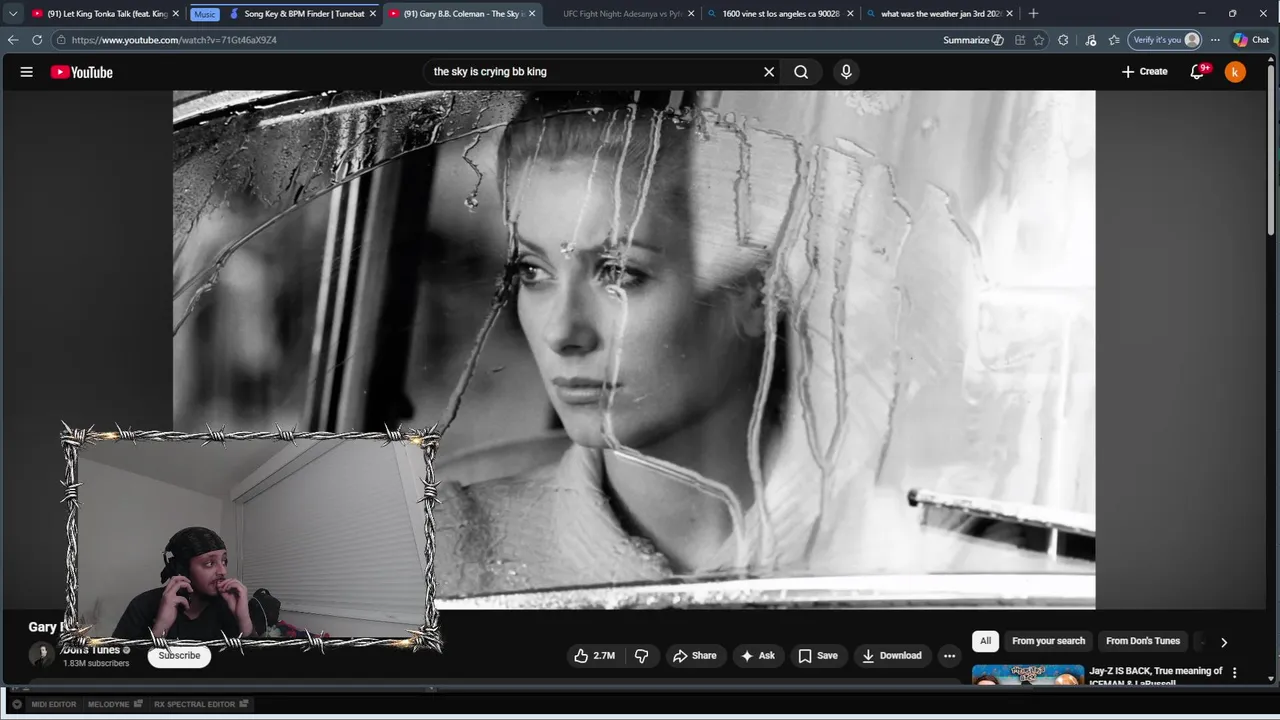Open the favorites list icon

pyautogui.click(x=1114, y=40)
